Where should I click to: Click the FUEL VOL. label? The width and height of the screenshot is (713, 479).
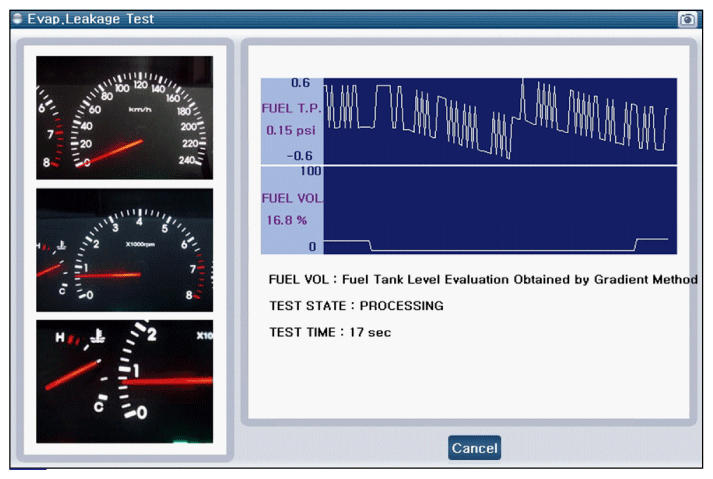pyautogui.click(x=291, y=198)
